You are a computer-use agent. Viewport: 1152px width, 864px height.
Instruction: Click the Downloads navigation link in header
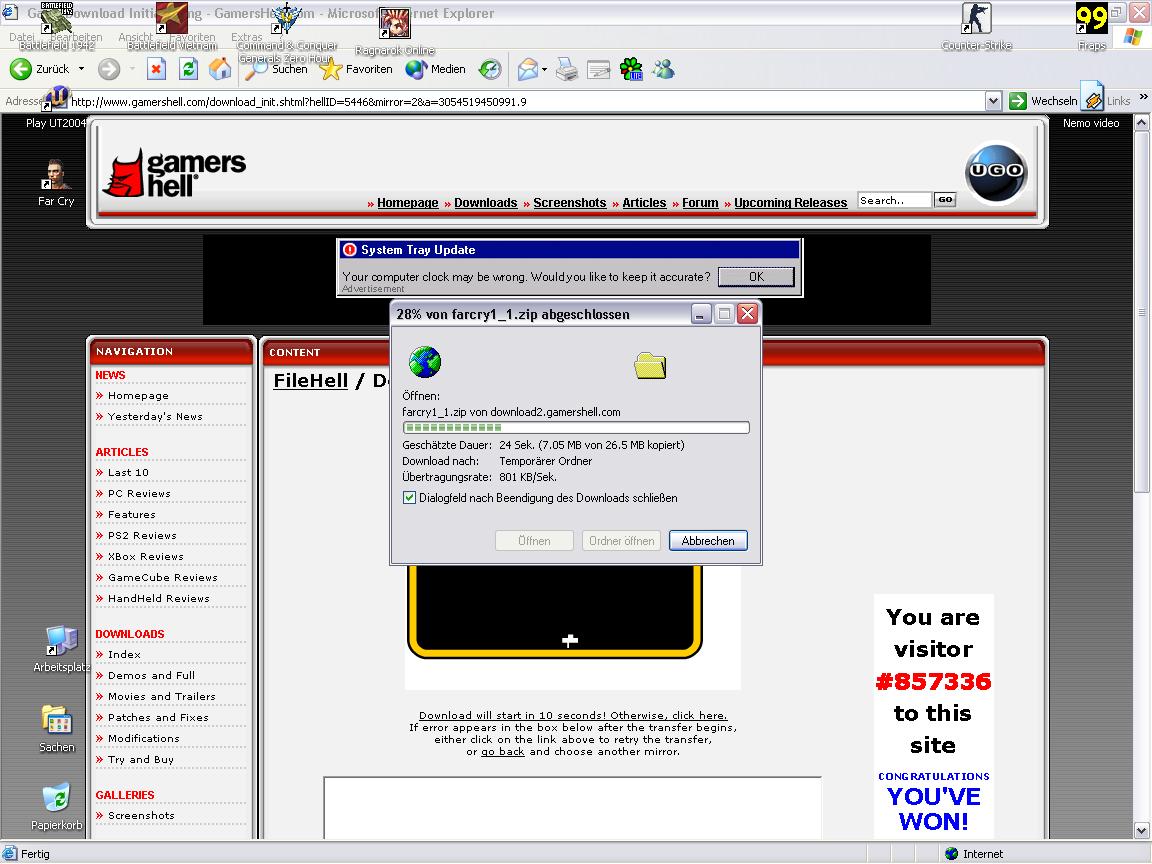point(486,203)
